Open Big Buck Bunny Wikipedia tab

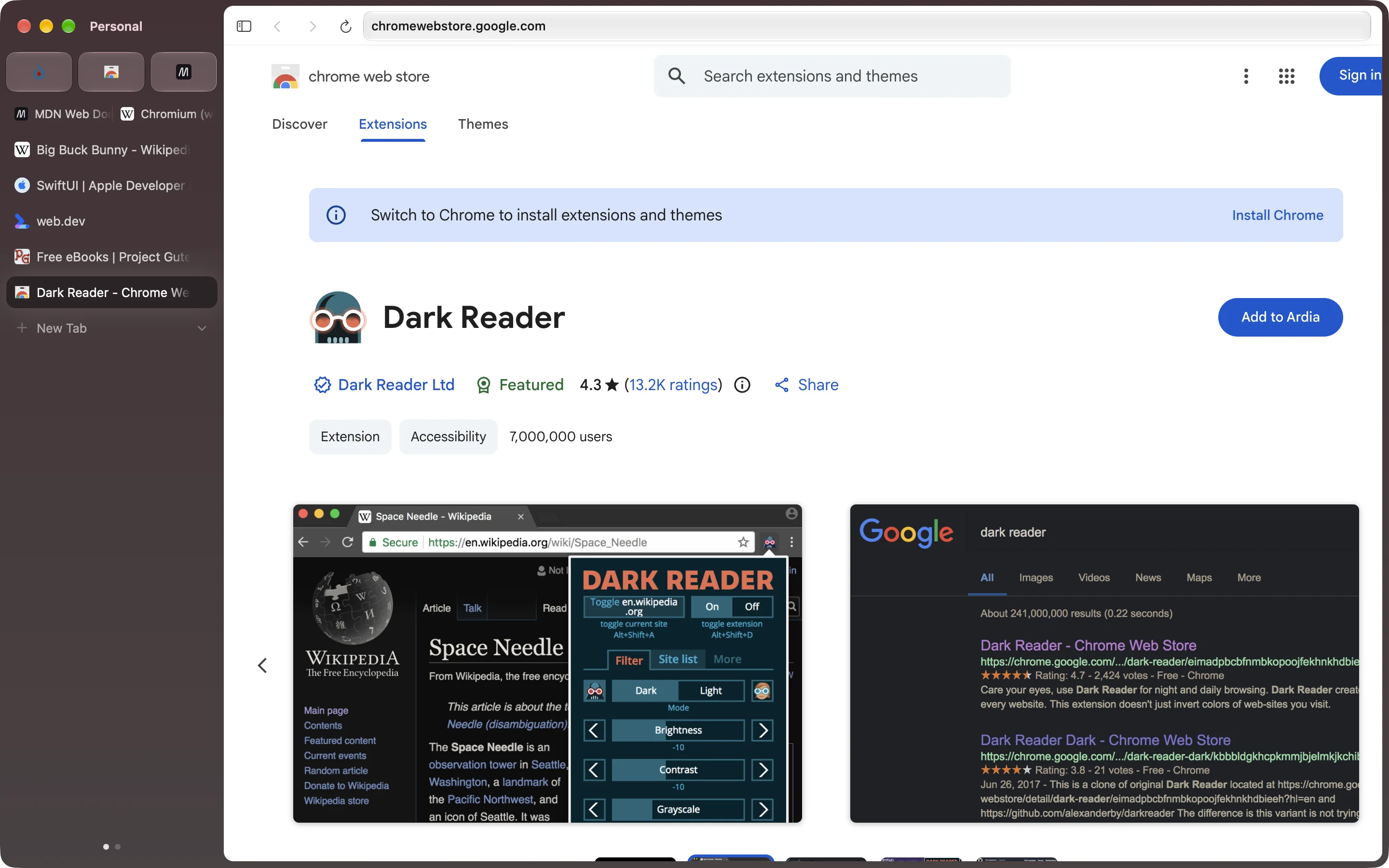coord(112,150)
